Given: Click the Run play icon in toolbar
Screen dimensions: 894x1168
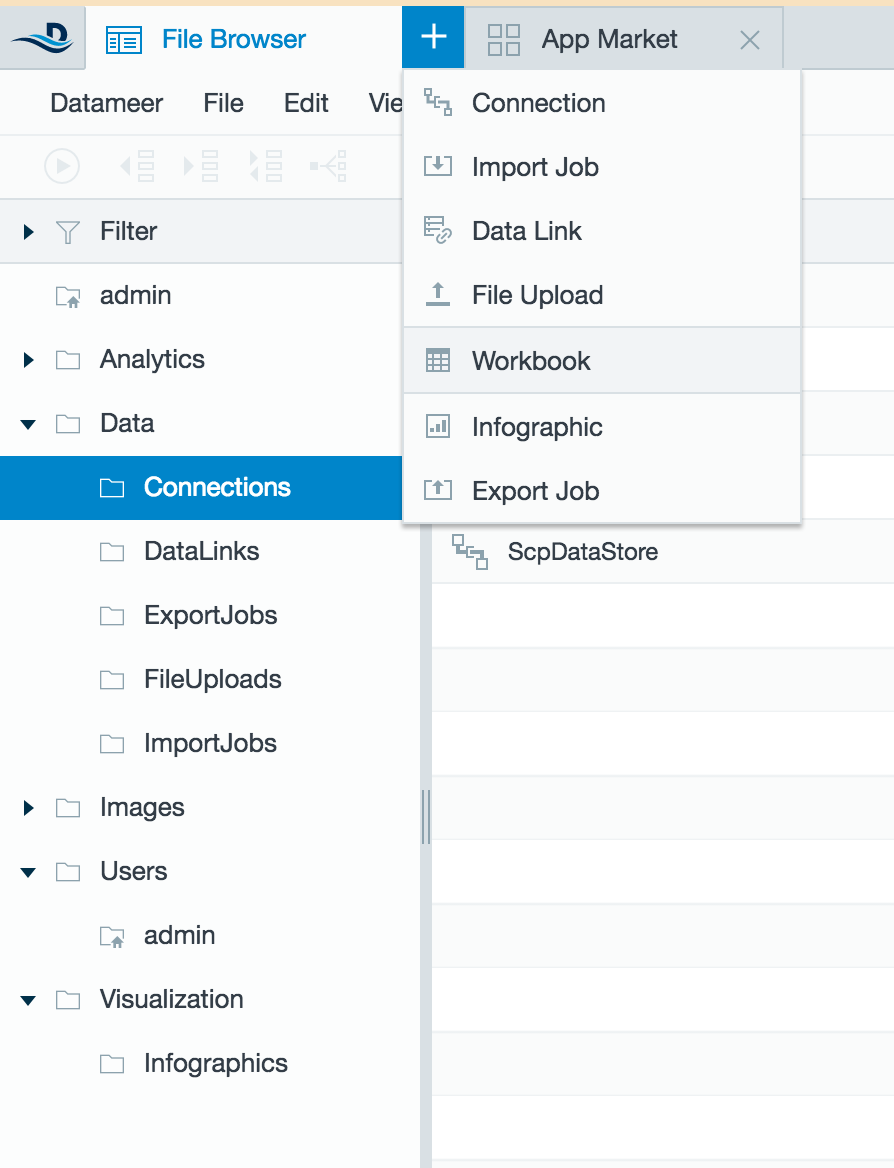Looking at the screenshot, I should coord(62,166).
